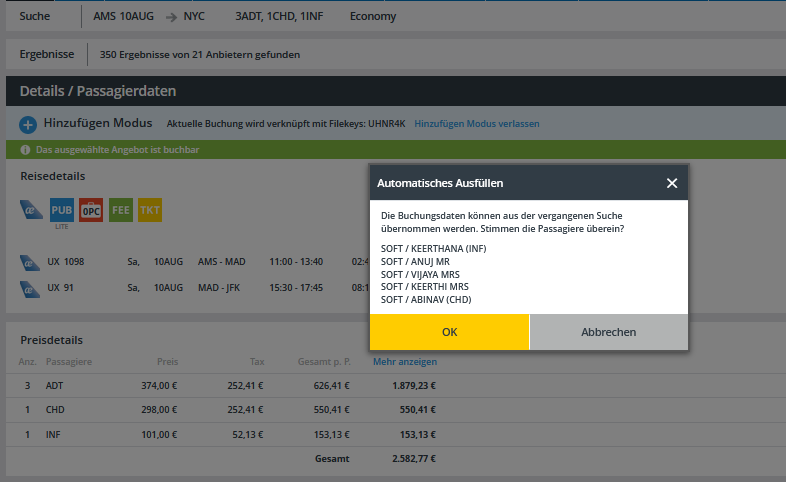Click the PUB LITE fare icon
Screen dimensions: 786x482
click(62, 210)
